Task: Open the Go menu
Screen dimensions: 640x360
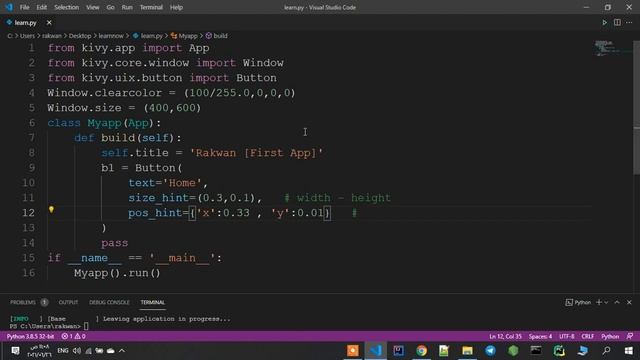Action: [x=110, y=7]
